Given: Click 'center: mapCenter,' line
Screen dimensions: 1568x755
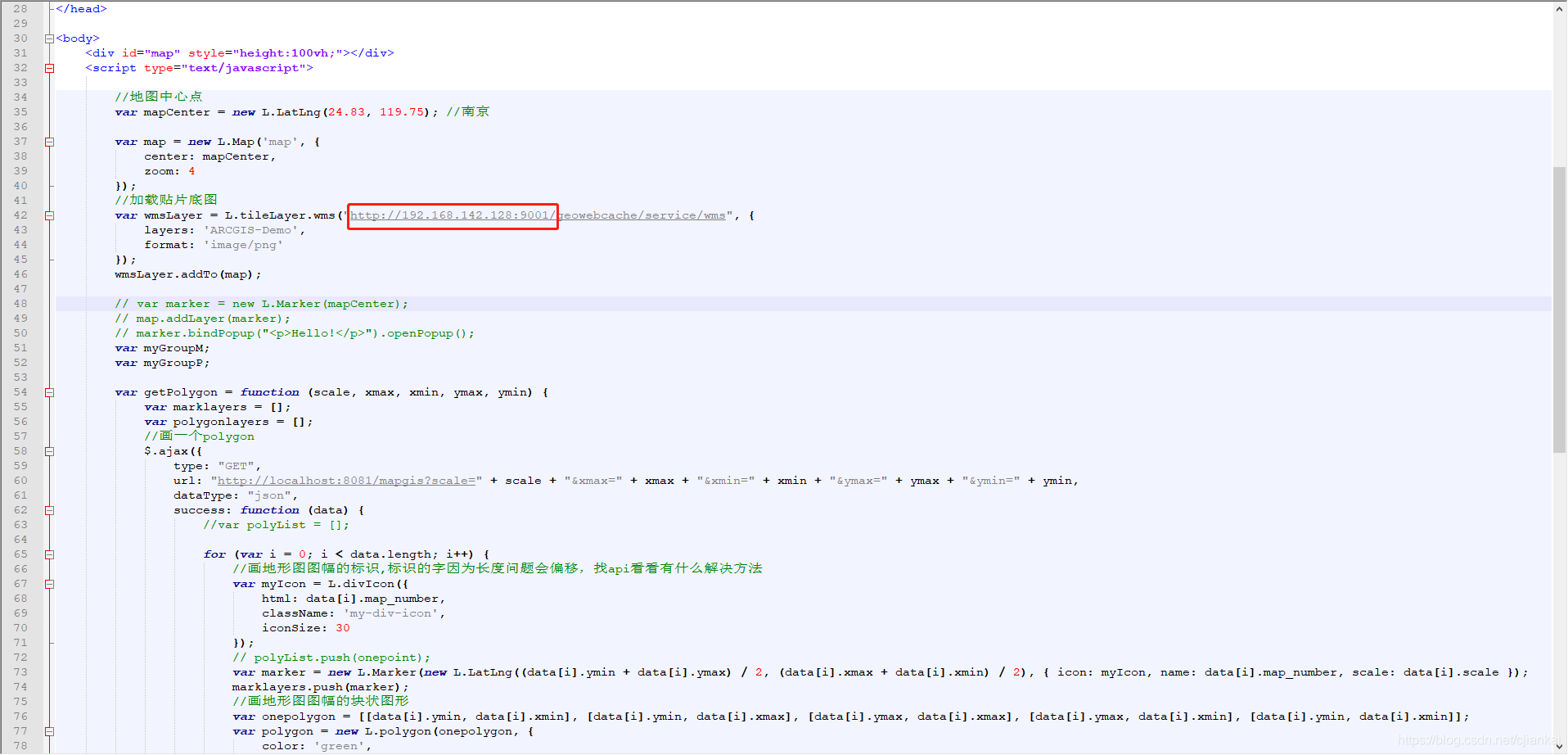Looking at the screenshot, I should (210, 156).
